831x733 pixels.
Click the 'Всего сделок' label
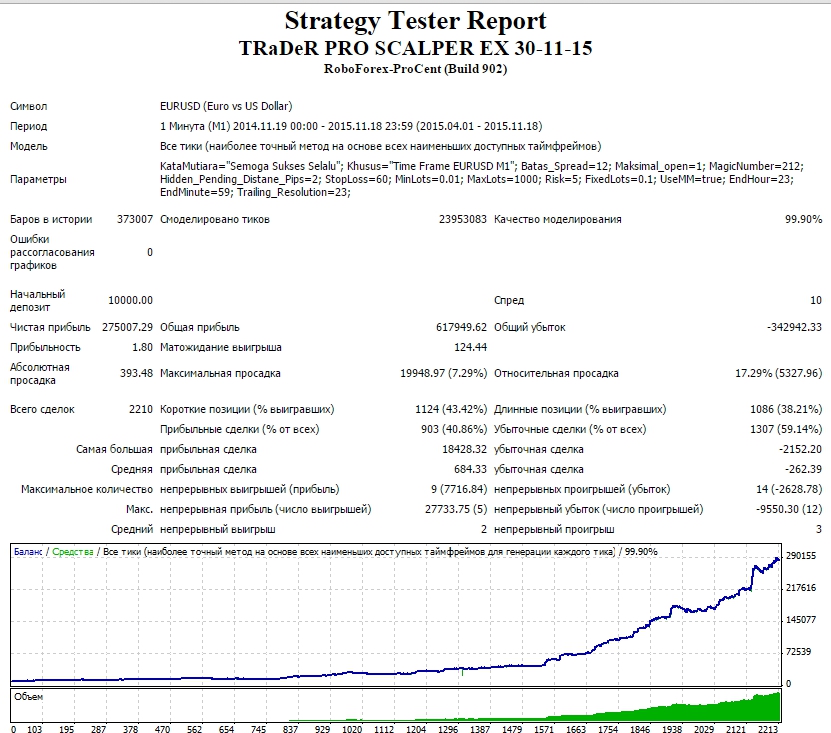[x=42, y=410]
